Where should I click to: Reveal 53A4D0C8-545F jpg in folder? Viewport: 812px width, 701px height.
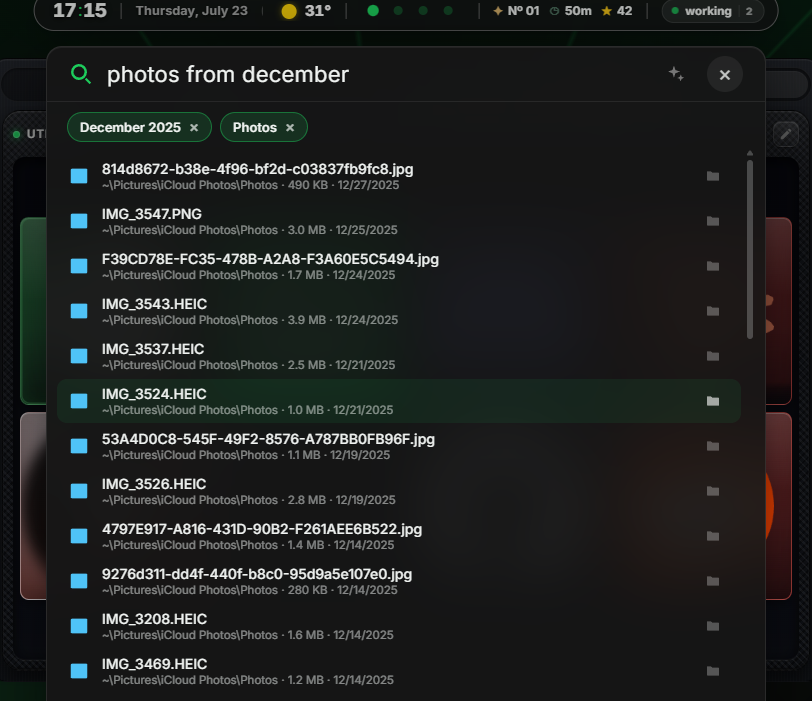[713, 446]
